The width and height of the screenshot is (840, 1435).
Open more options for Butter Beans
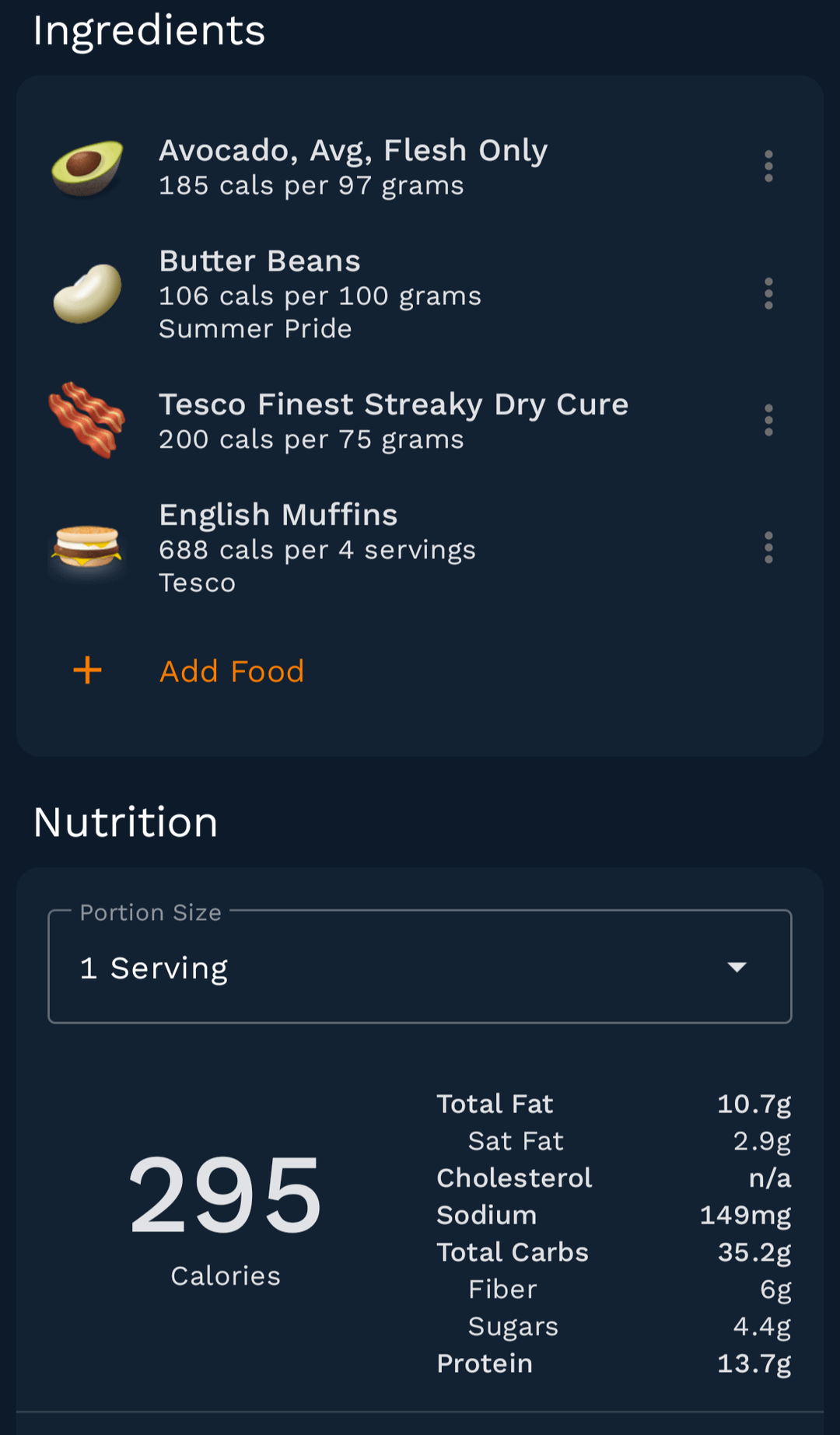[x=768, y=294]
